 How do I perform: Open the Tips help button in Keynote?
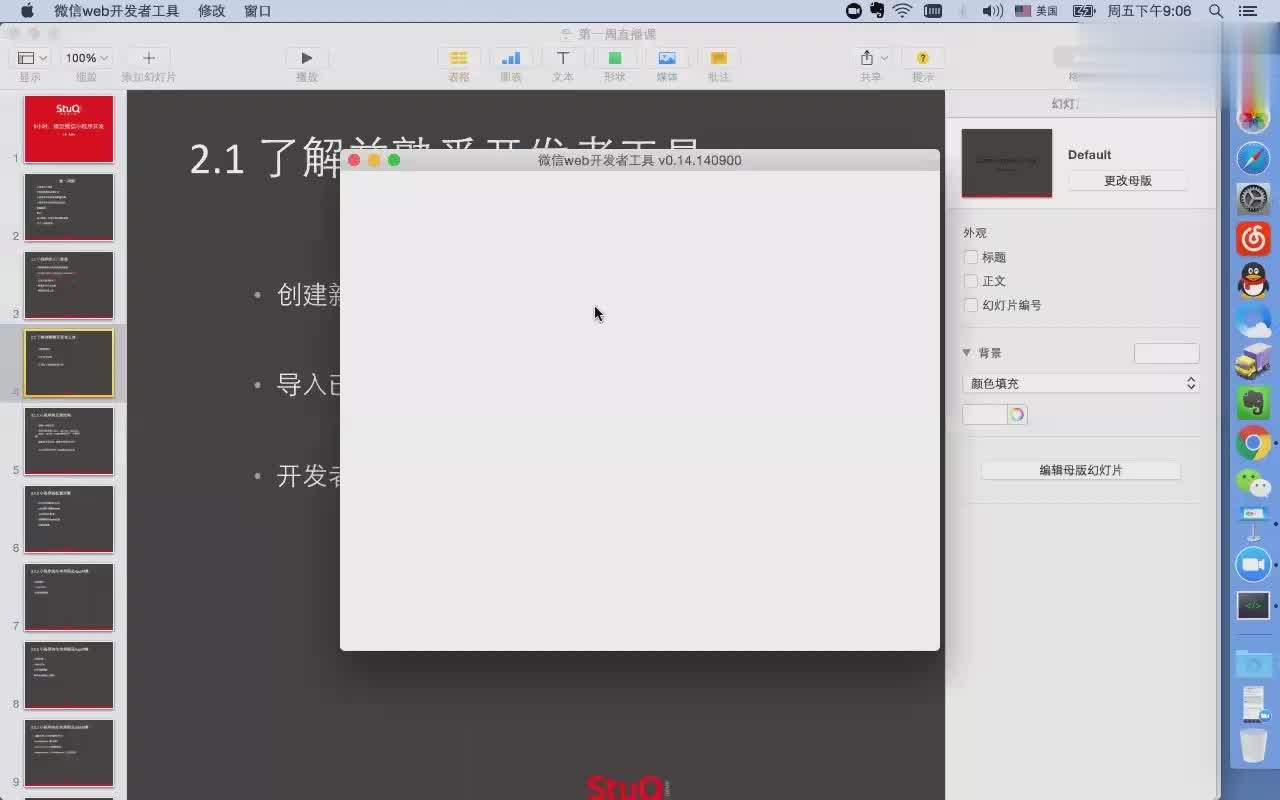tap(923, 58)
